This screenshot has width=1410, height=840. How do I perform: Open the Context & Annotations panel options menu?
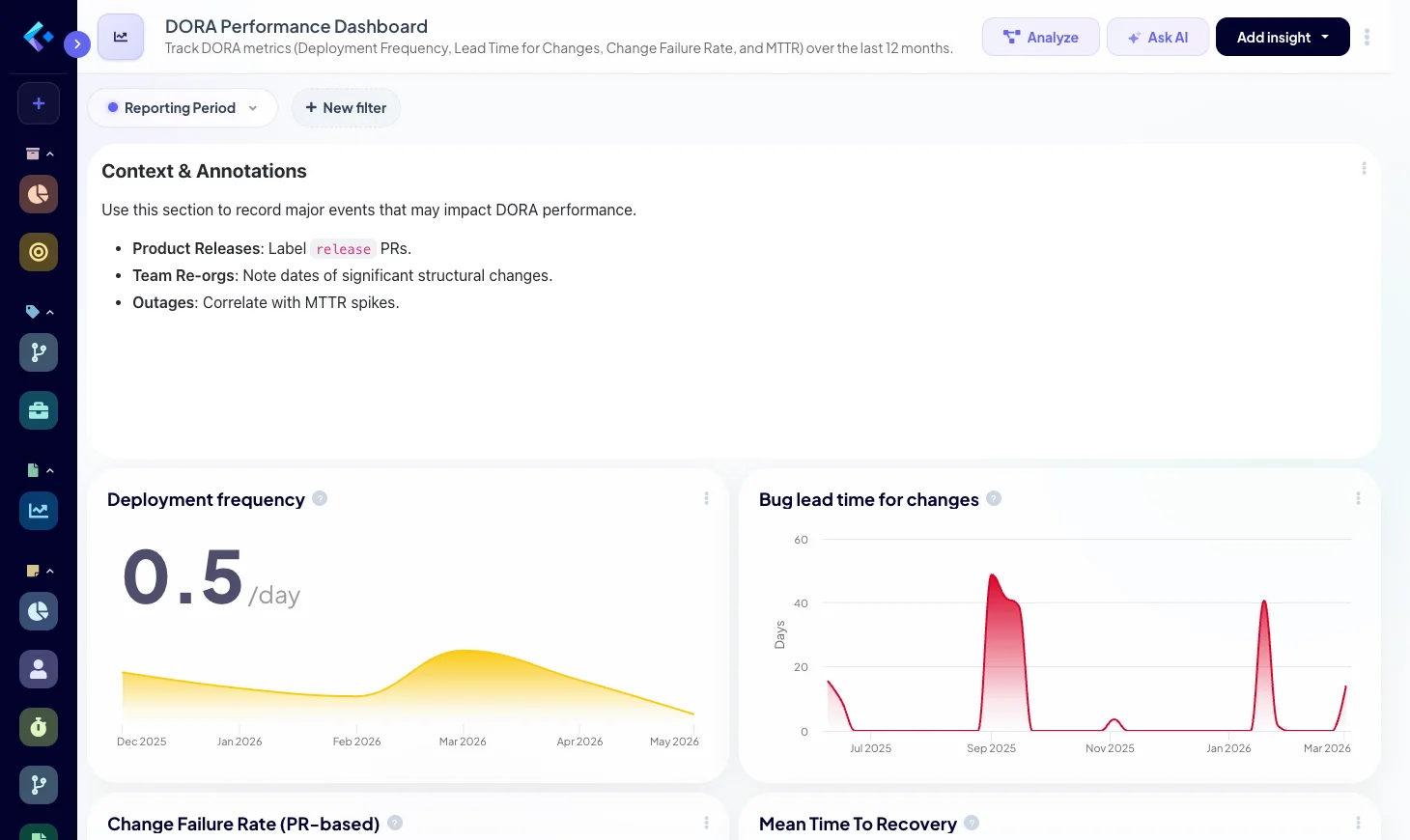point(1364,168)
